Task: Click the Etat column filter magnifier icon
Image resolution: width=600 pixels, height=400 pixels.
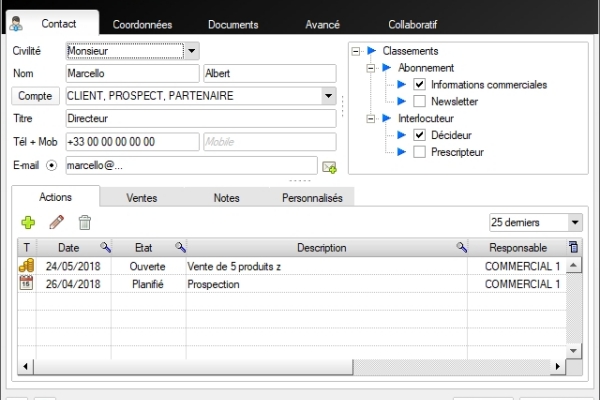Action: click(x=180, y=247)
